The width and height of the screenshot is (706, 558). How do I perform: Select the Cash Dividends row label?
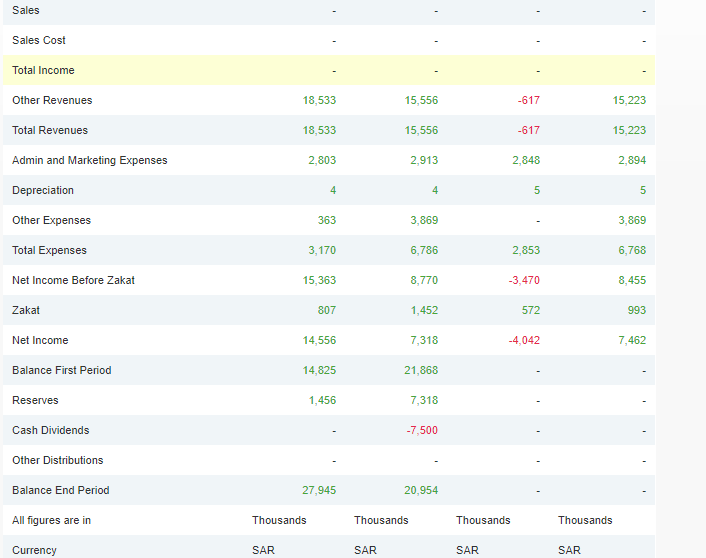[51, 430]
